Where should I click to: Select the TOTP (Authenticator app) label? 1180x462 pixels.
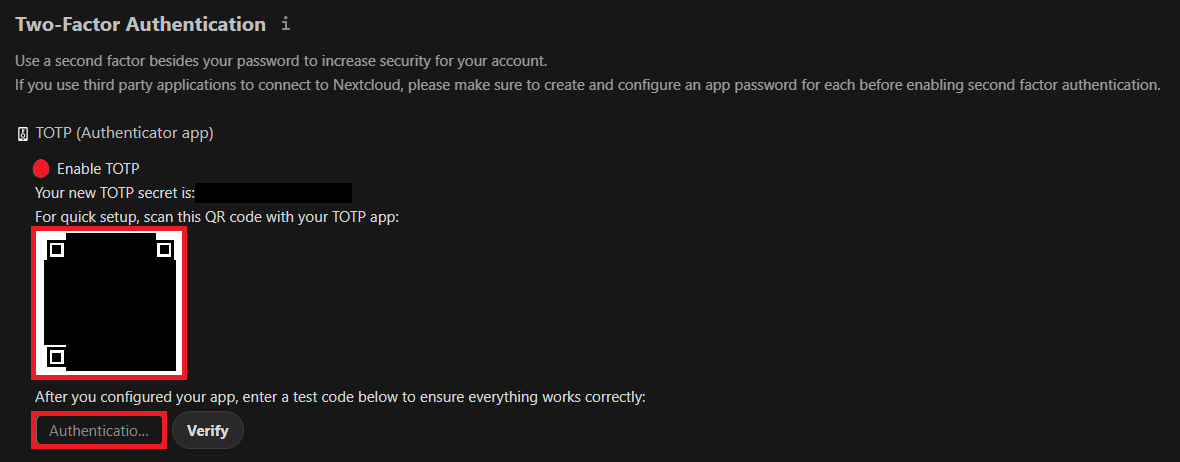pyautogui.click(x=125, y=134)
